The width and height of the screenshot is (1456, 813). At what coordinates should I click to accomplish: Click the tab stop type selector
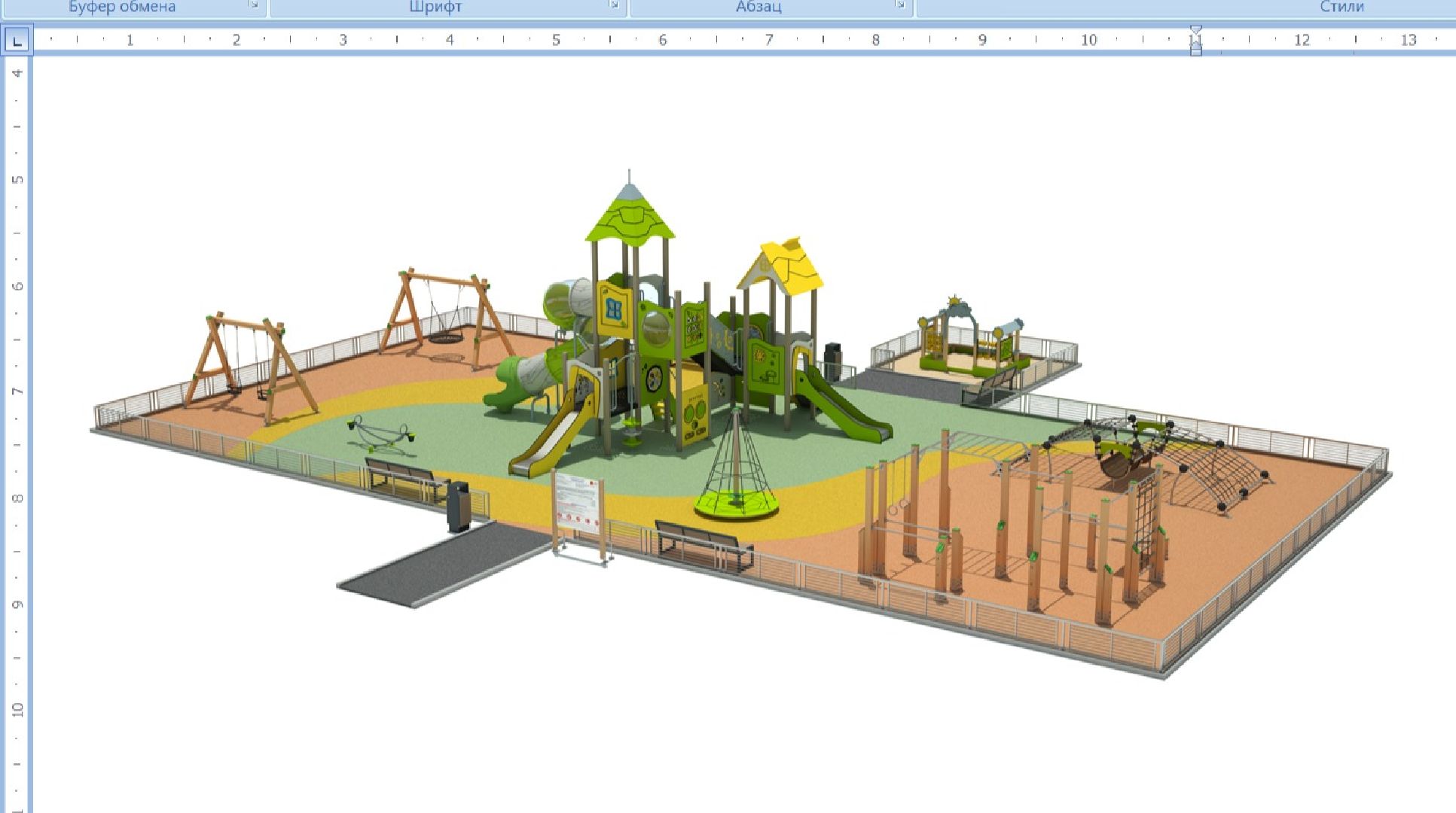[17, 40]
